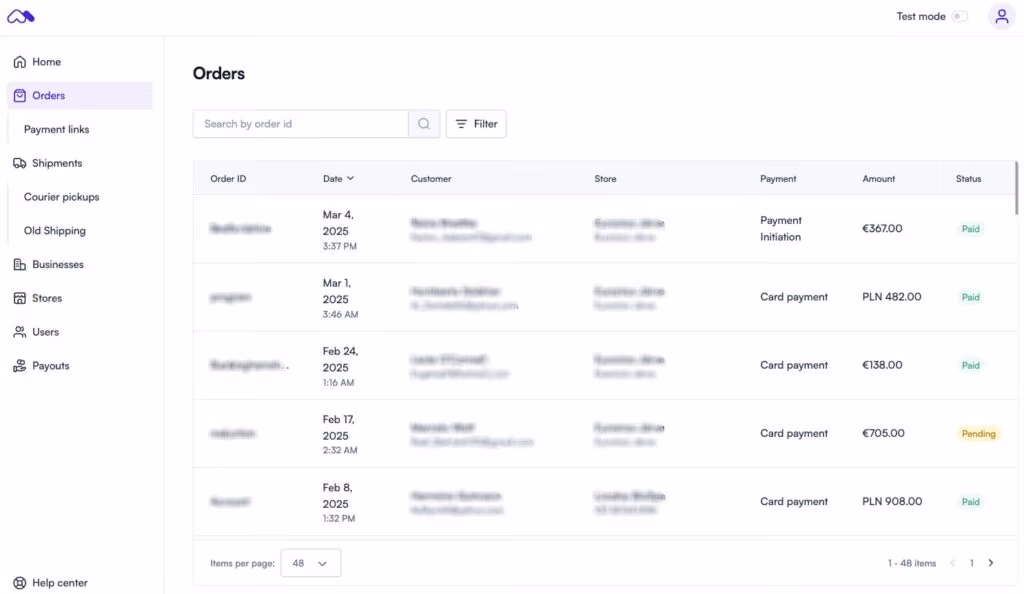Toggle the Test mode switch
This screenshot has width=1024, height=594.
point(959,16)
